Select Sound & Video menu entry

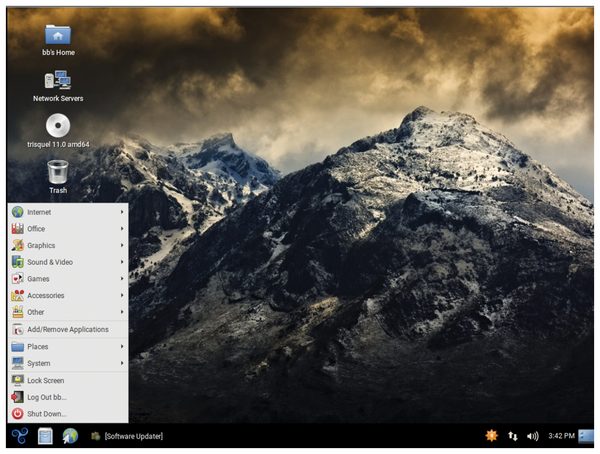[x=68, y=262]
